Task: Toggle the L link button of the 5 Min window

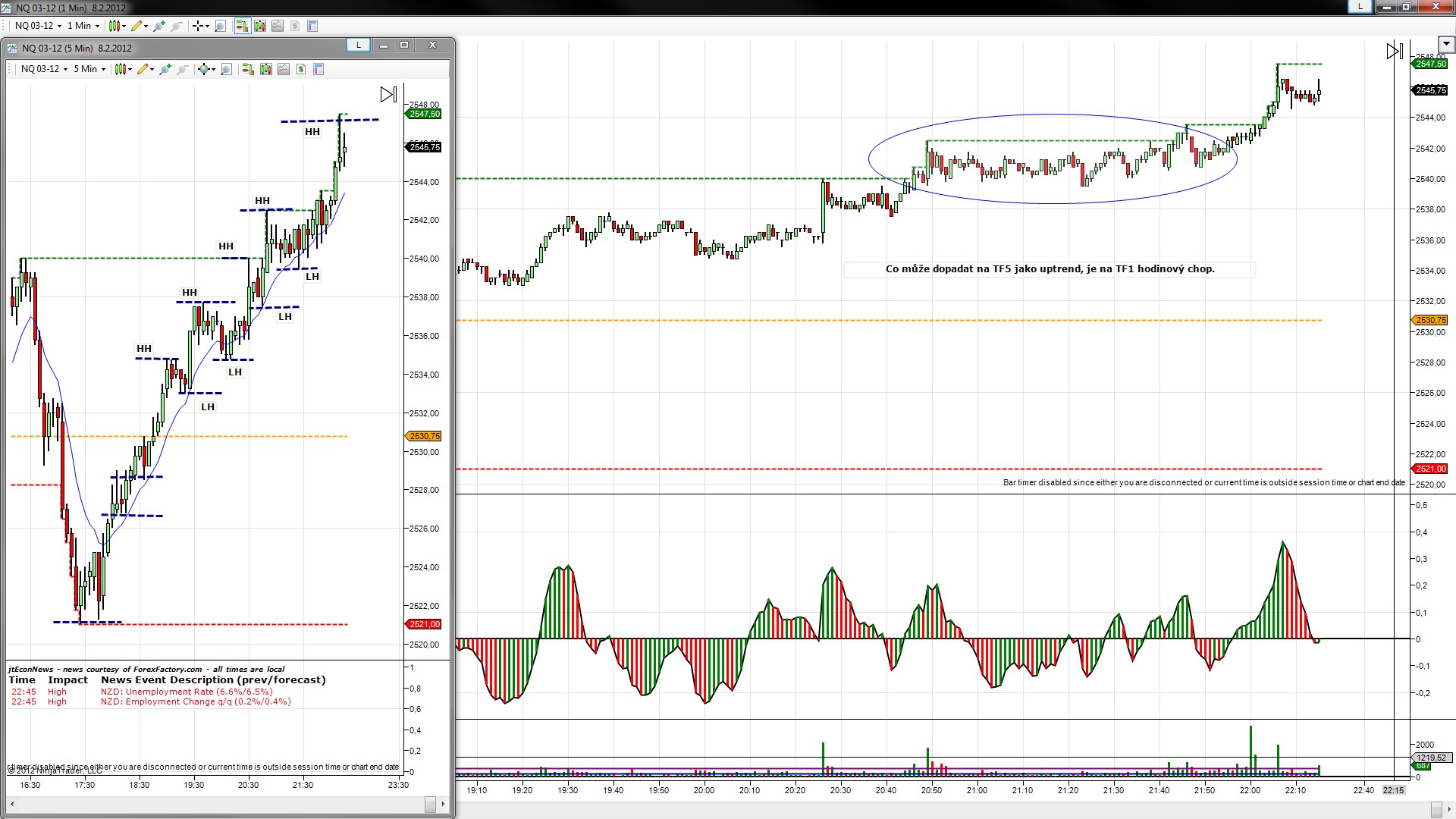Action: (x=358, y=45)
